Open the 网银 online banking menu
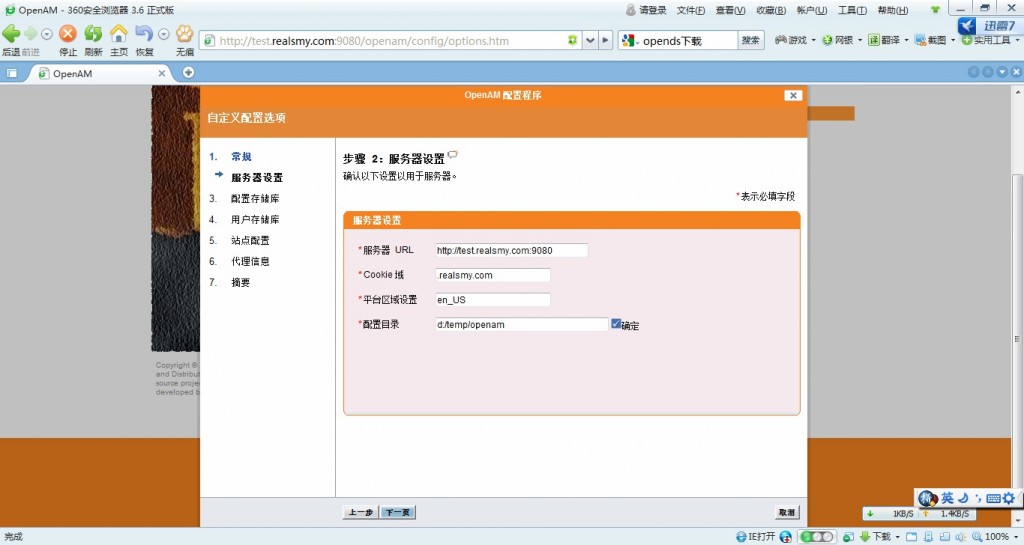The image size is (1024, 545). point(842,40)
